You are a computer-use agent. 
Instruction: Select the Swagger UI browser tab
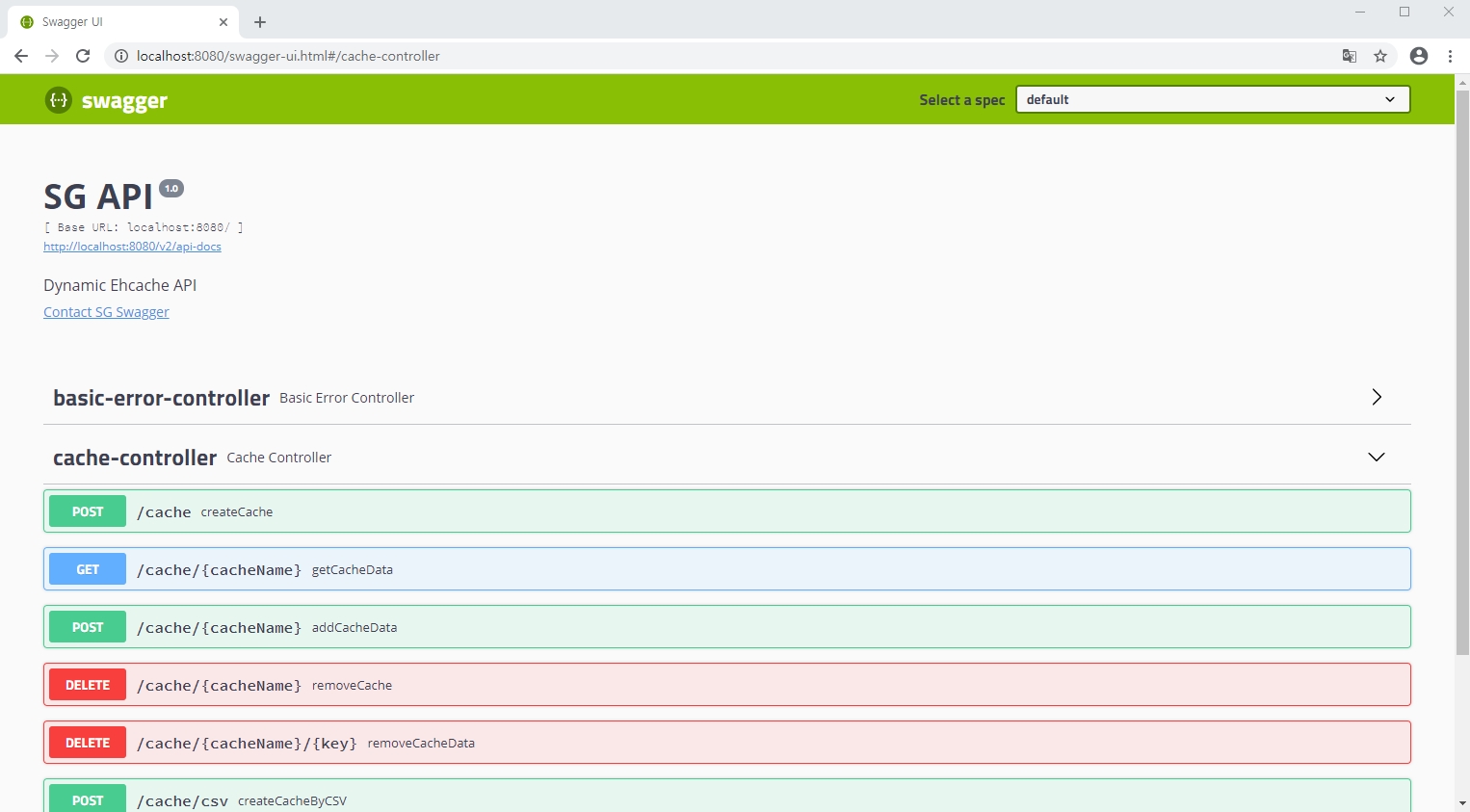(123, 22)
